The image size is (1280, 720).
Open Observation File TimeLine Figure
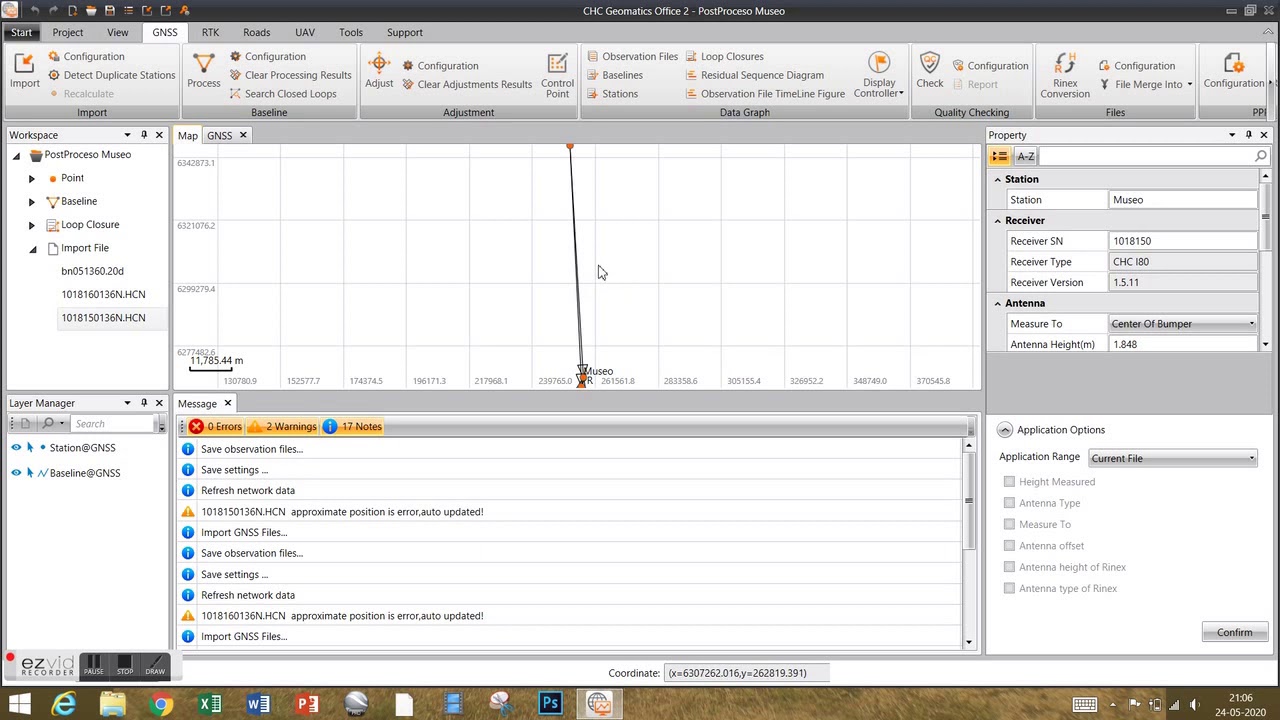point(765,94)
